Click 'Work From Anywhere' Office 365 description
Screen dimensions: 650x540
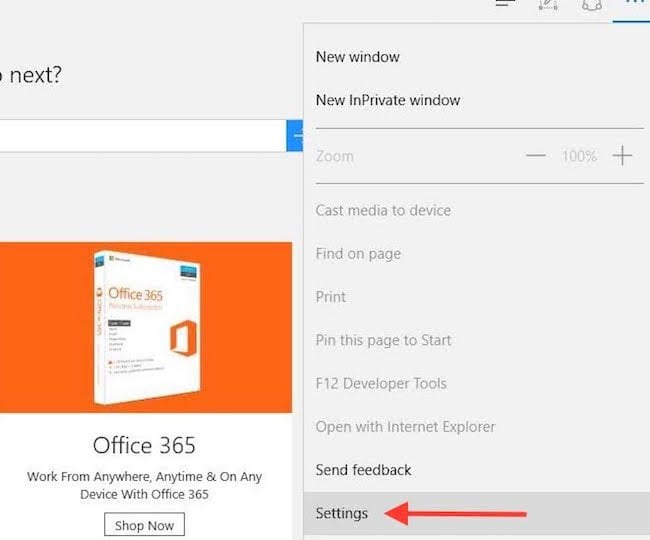click(144, 485)
